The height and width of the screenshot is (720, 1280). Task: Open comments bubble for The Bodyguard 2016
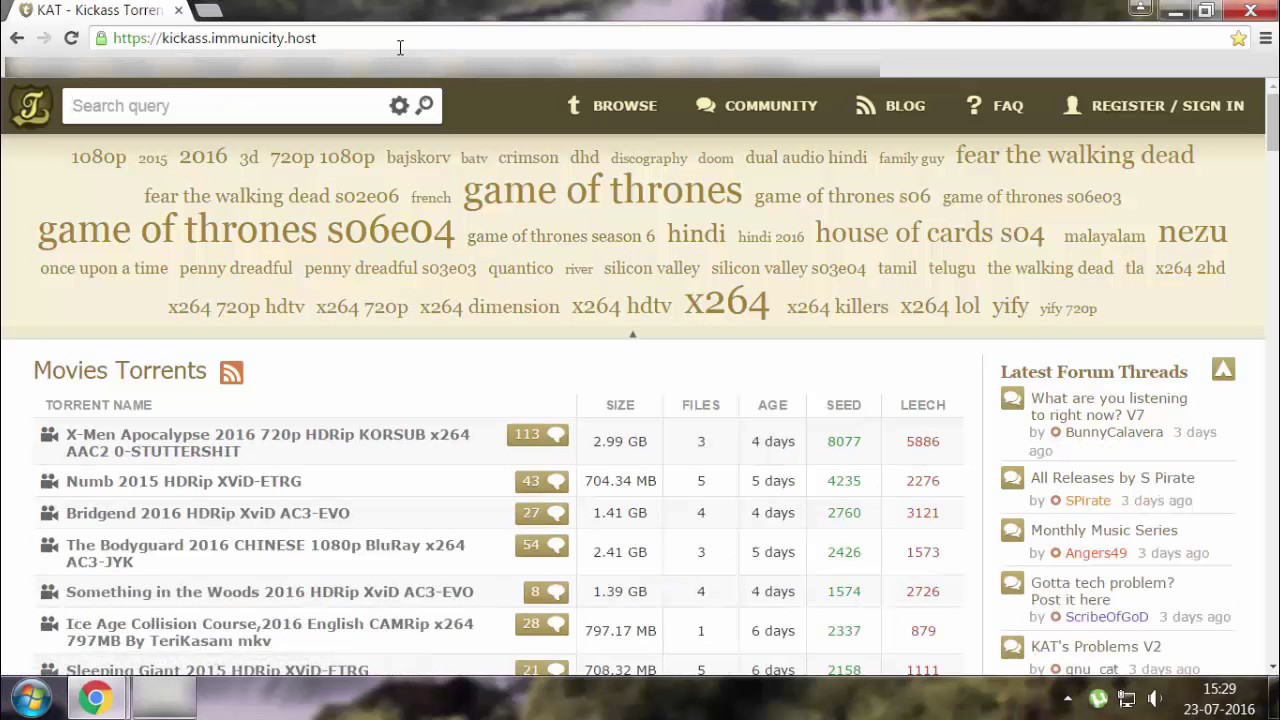click(x=542, y=545)
